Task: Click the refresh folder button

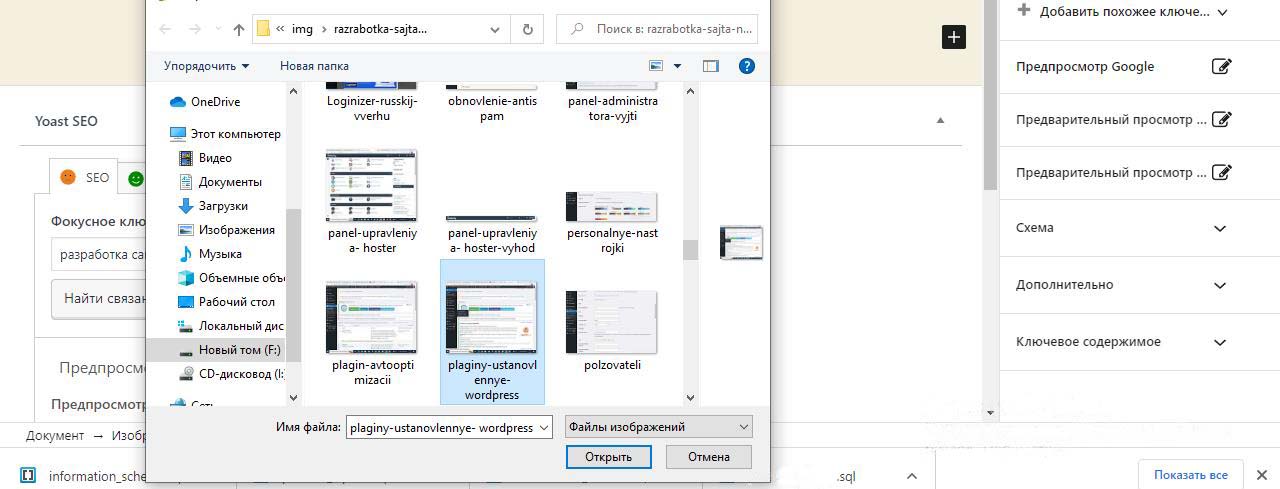Action: click(x=527, y=29)
